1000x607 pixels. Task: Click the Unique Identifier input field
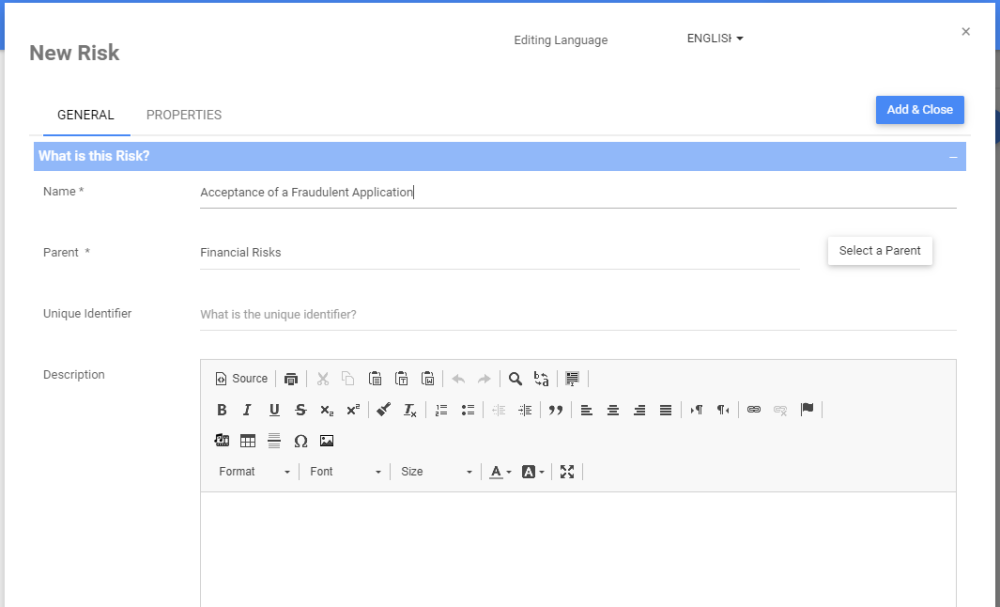pos(578,314)
